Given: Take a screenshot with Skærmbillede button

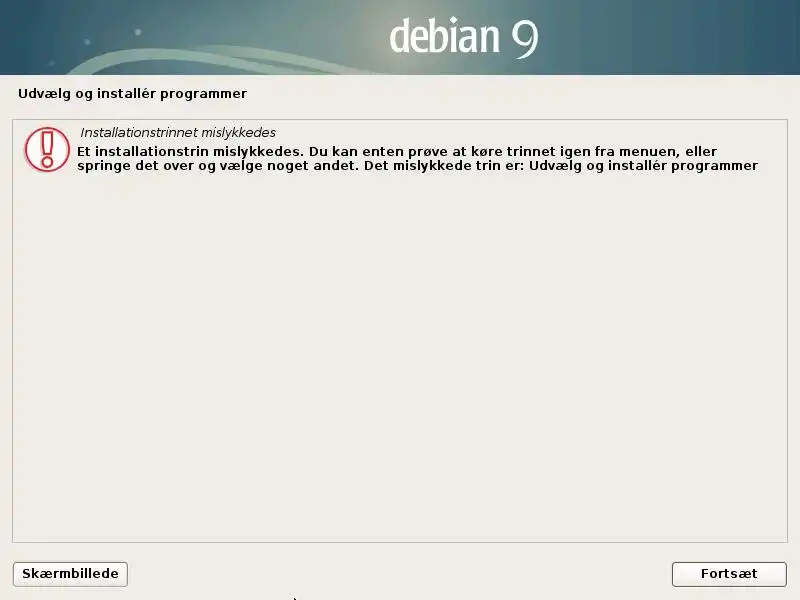Looking at the screenshot, I should pos(70,574).
